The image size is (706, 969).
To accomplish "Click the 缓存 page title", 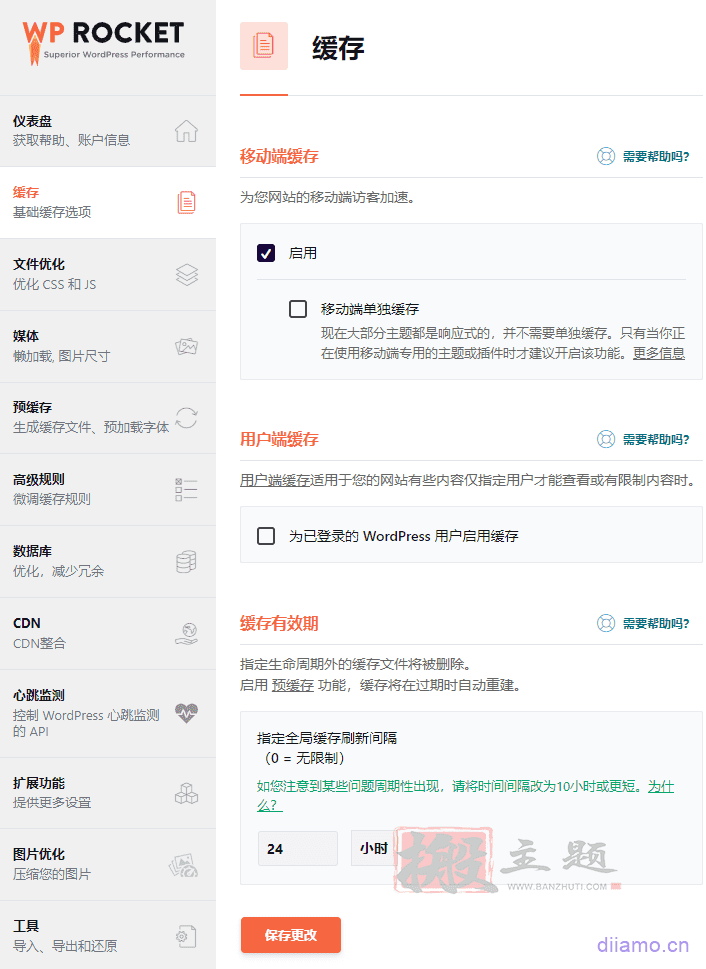I will (x=338, y=48).
